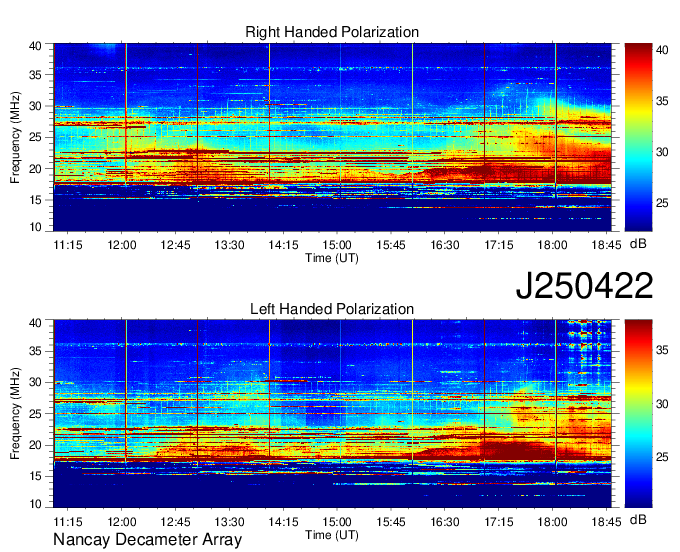
Task: Click the 11:15 time tick under Left Handed plot
Action: 68,521
